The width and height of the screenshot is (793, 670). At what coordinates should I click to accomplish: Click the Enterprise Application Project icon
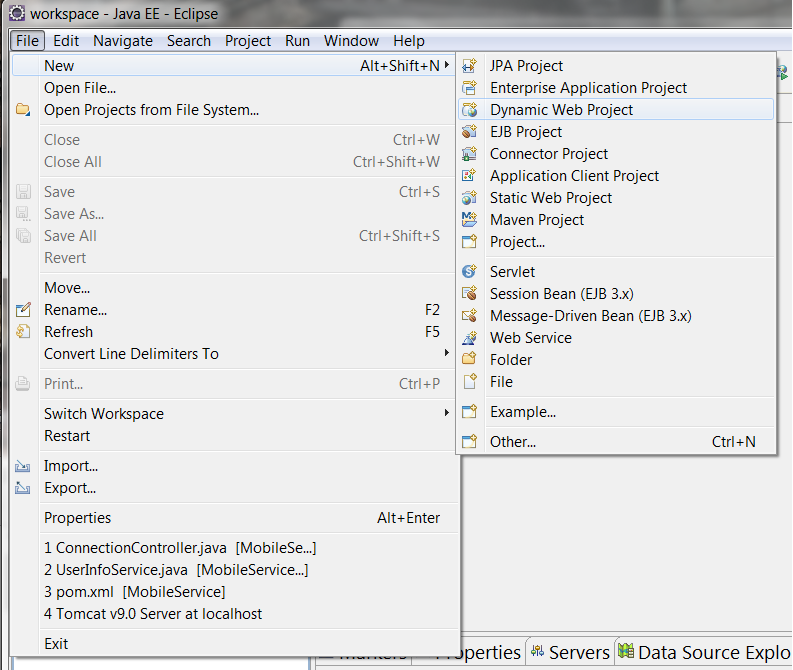(x=469, y=88)
